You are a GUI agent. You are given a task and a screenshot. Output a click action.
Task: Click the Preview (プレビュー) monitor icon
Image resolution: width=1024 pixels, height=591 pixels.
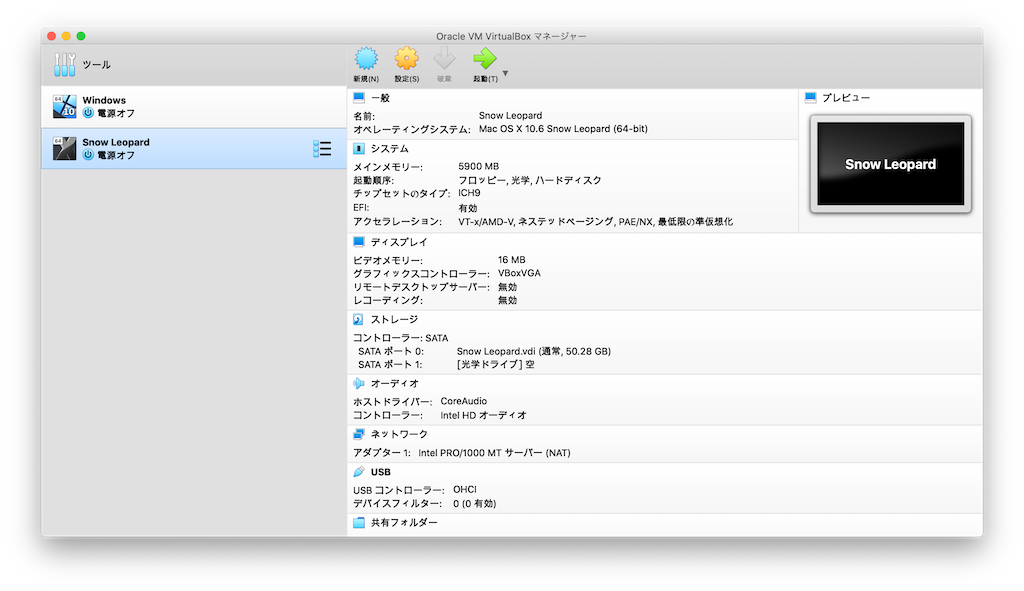pos(810,98)
